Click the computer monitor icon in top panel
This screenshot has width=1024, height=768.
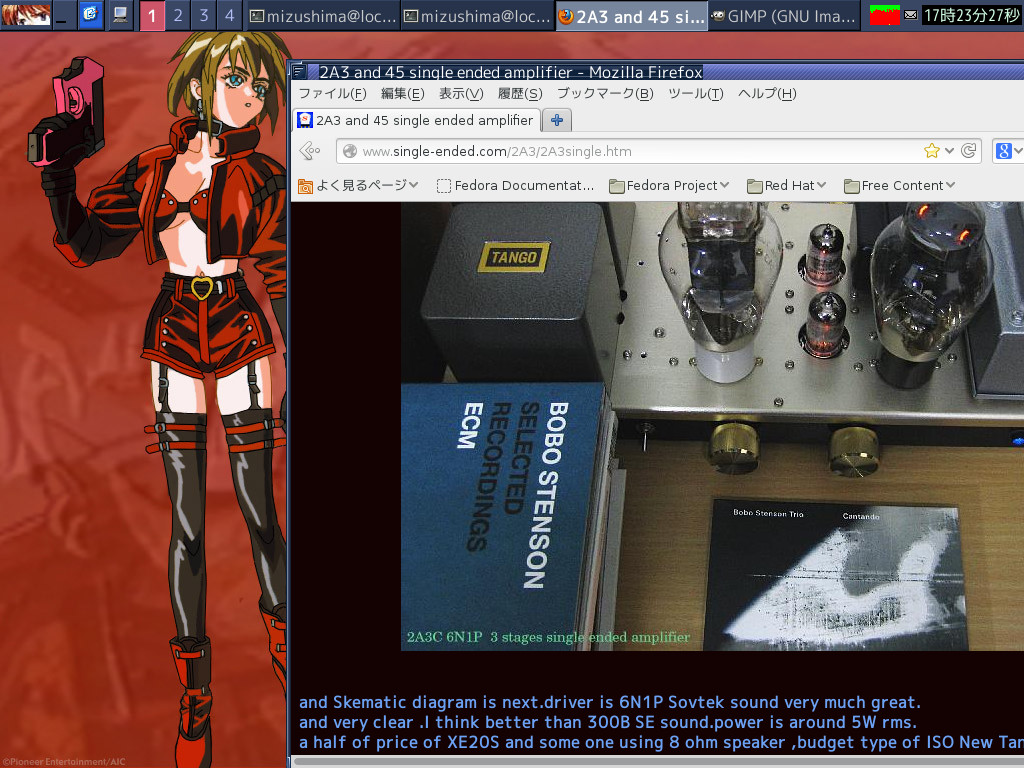(x=120, y=15)
